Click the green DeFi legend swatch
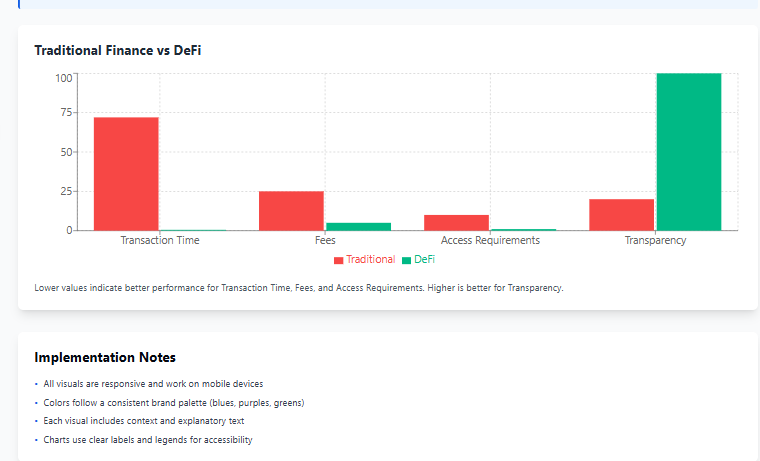Screen dimensions: 760x461 pos(407,260)
